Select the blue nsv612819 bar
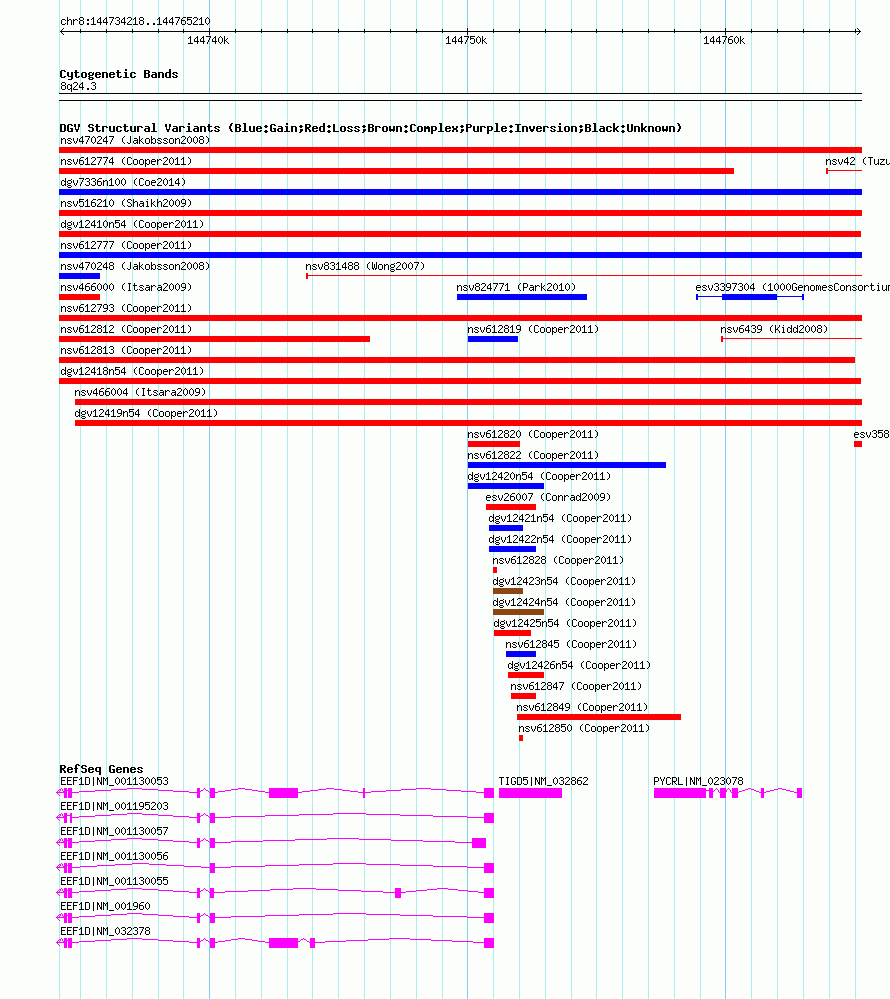This screenshot has height=999, width=890. coord(492,339)
